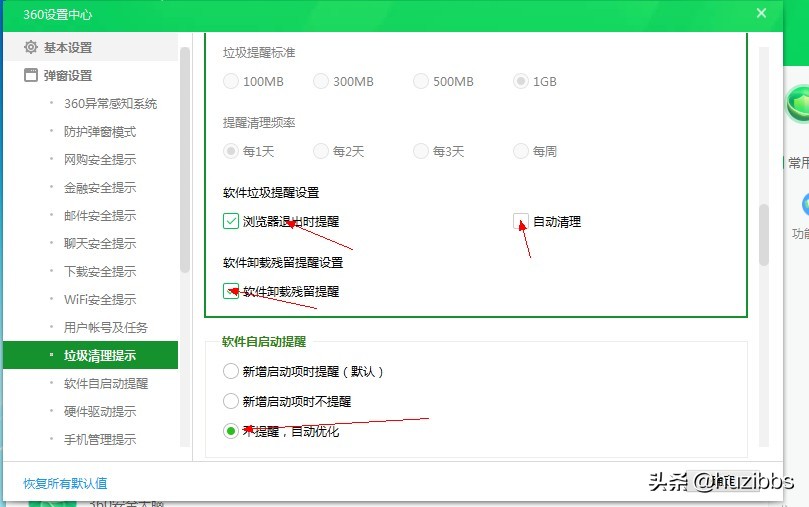Open 360异常感知系统 settings page
The height and width of the screenshot is (507, 809).
(x=110, y=104)
